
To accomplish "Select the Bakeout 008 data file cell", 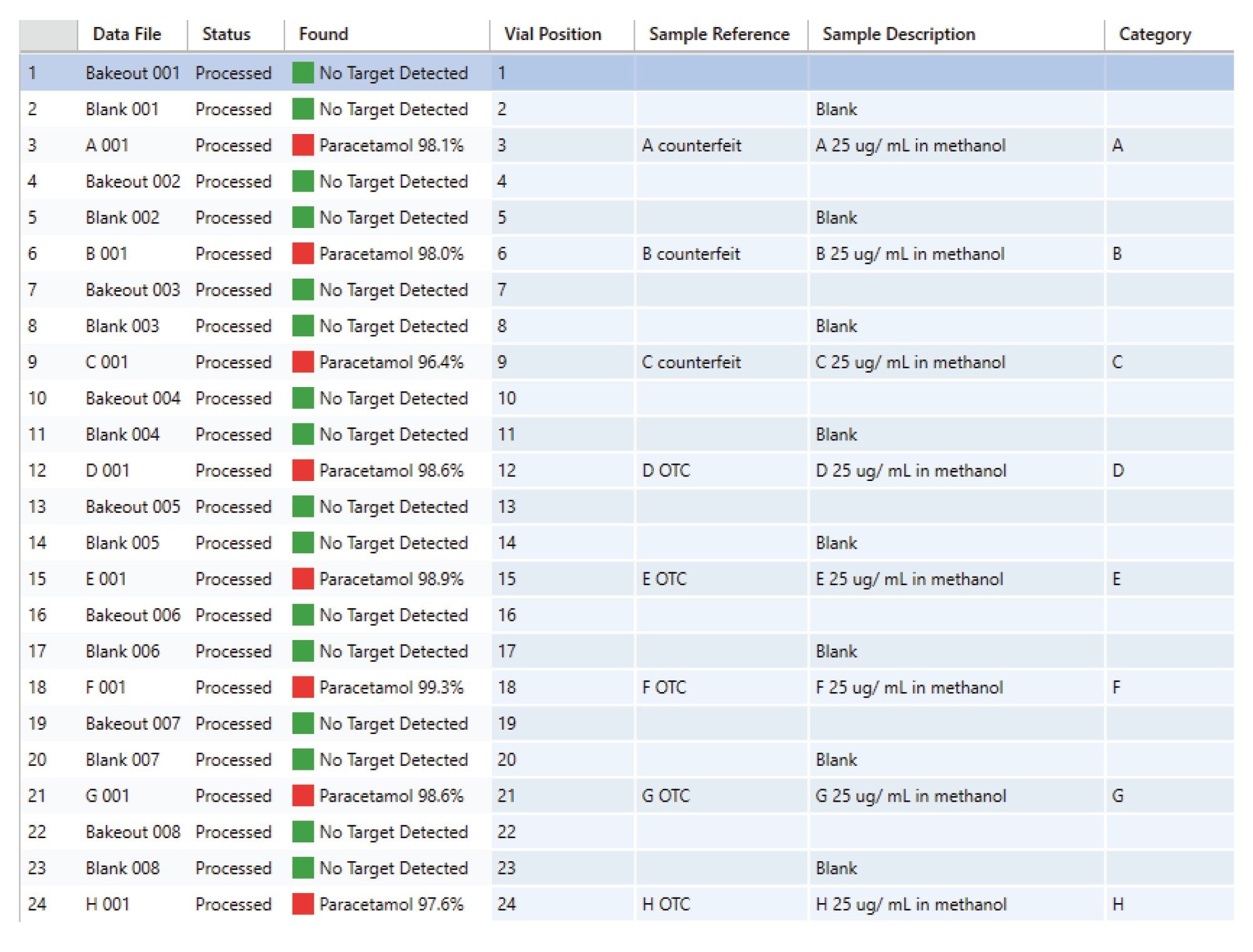I will coord(133,832).
